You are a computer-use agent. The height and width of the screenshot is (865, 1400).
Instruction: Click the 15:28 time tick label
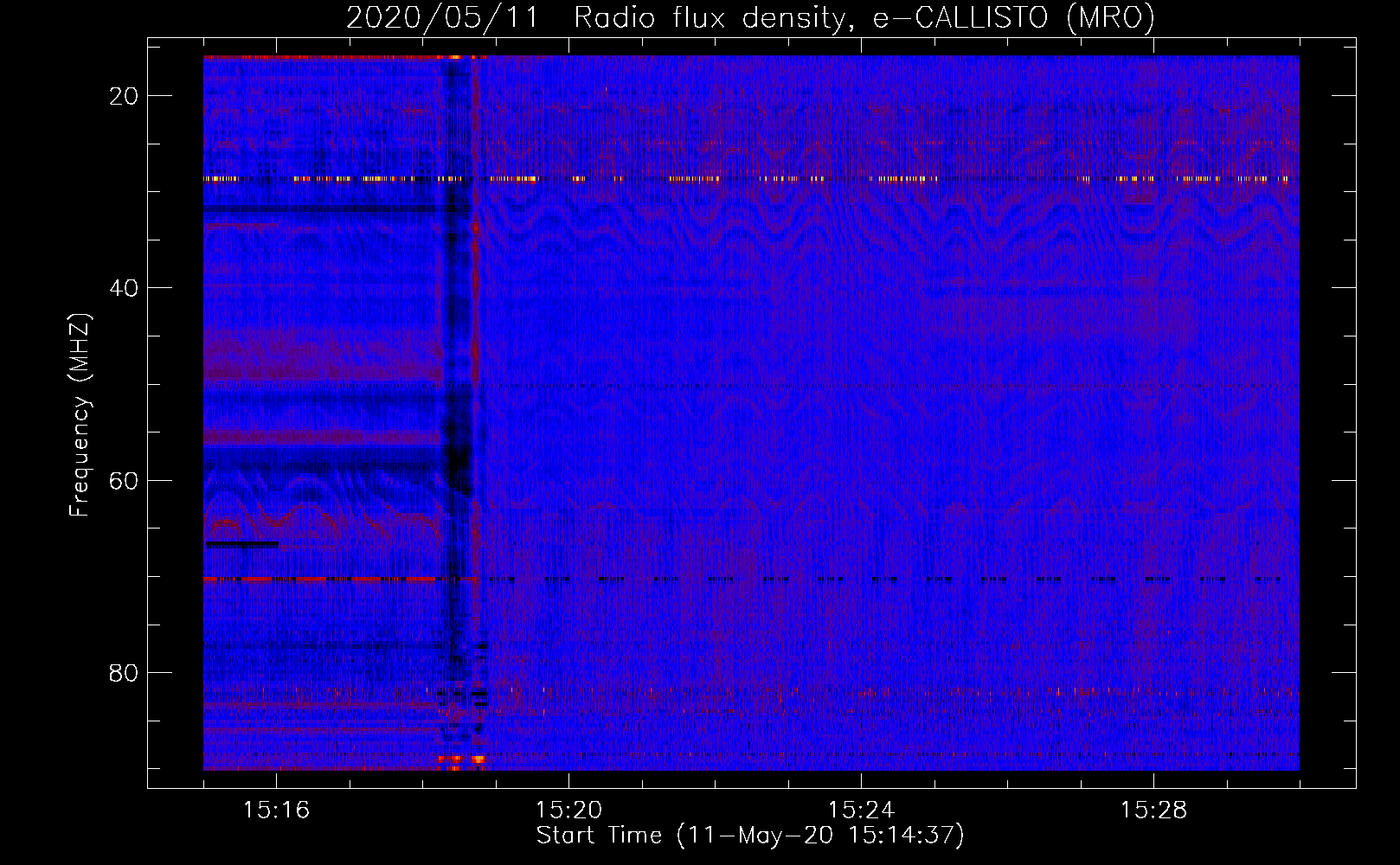click(1153, 811)
